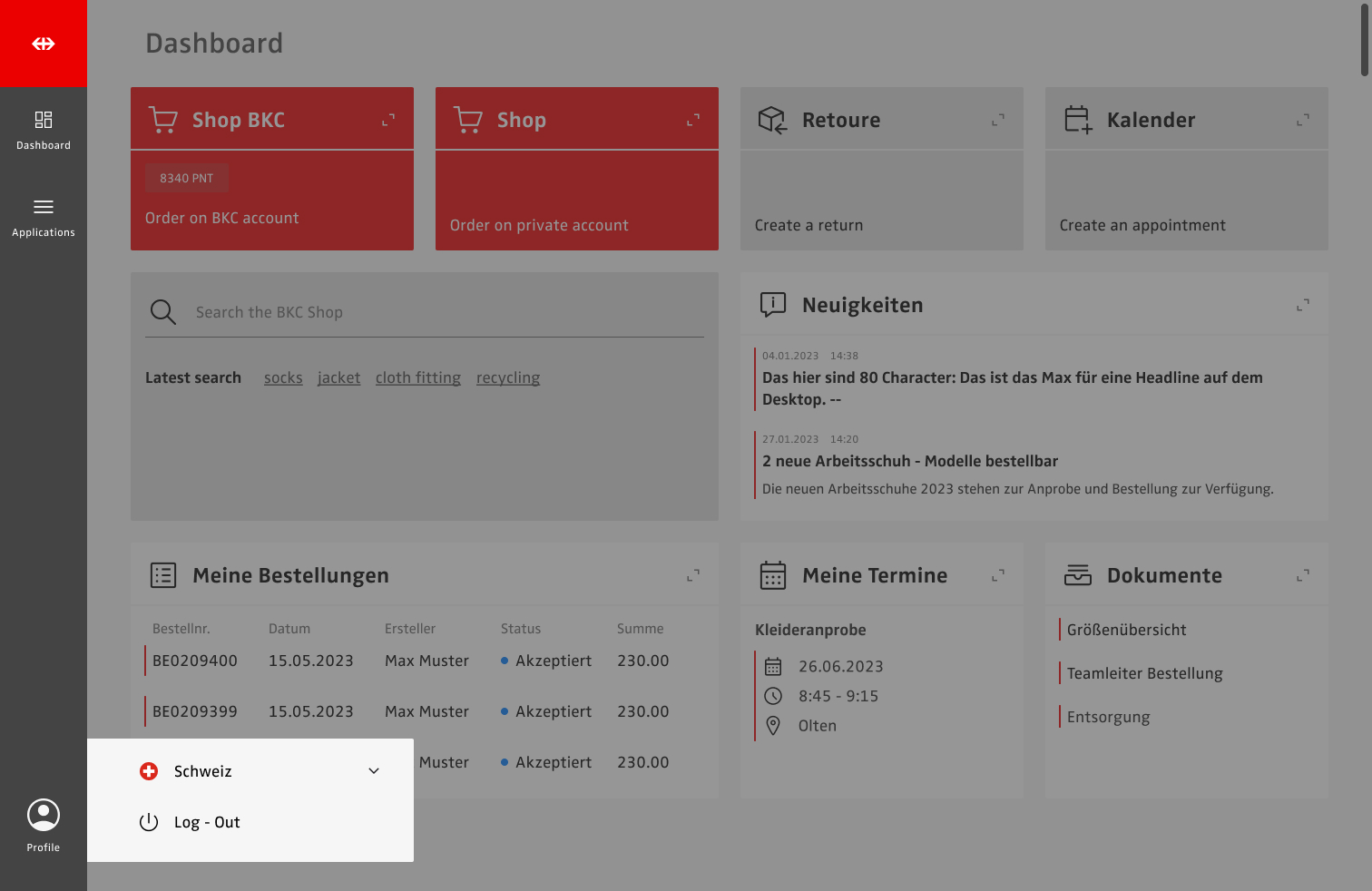Viewport: 1372px width, 891px height.
Task: Expand the Neuigkeiten panel
Action: pos(1303,305)
